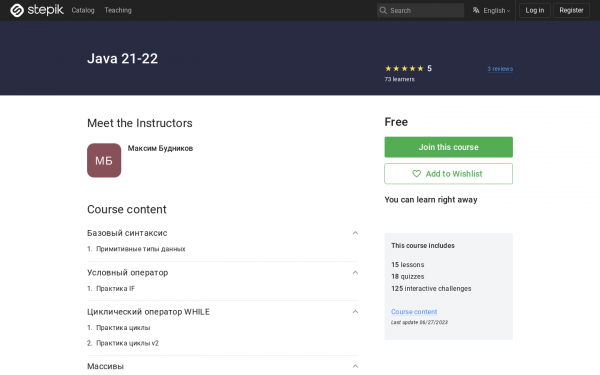The height and width of the screenshot is (375, 600).
Task: Click the Stepik logo
Action: pyautogui.click(x=37, y=10)
